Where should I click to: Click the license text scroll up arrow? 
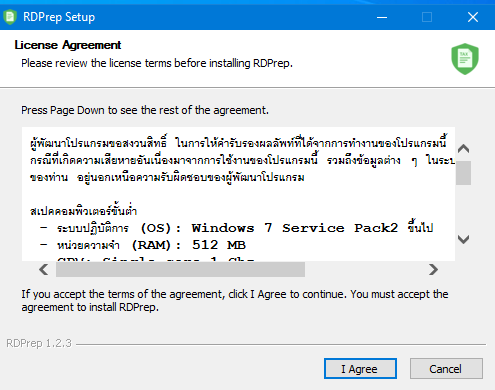tap(464, 149)
